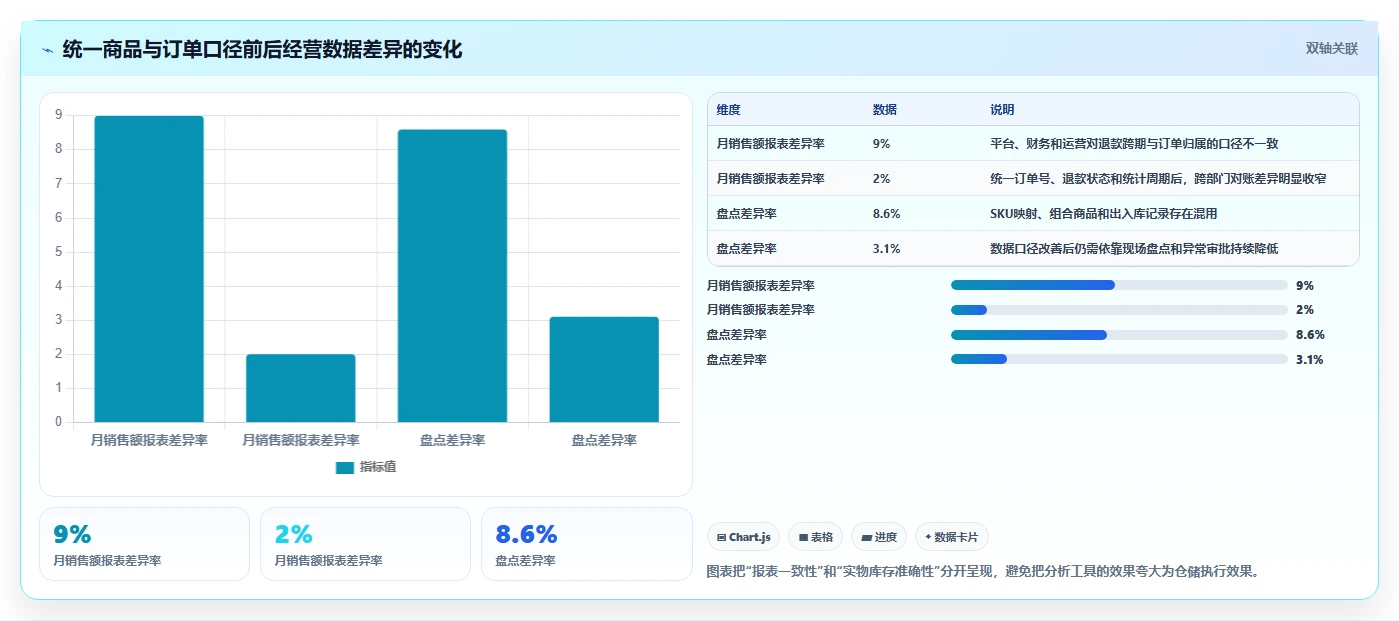Click the pulse icon beside the title

[47, 49]
